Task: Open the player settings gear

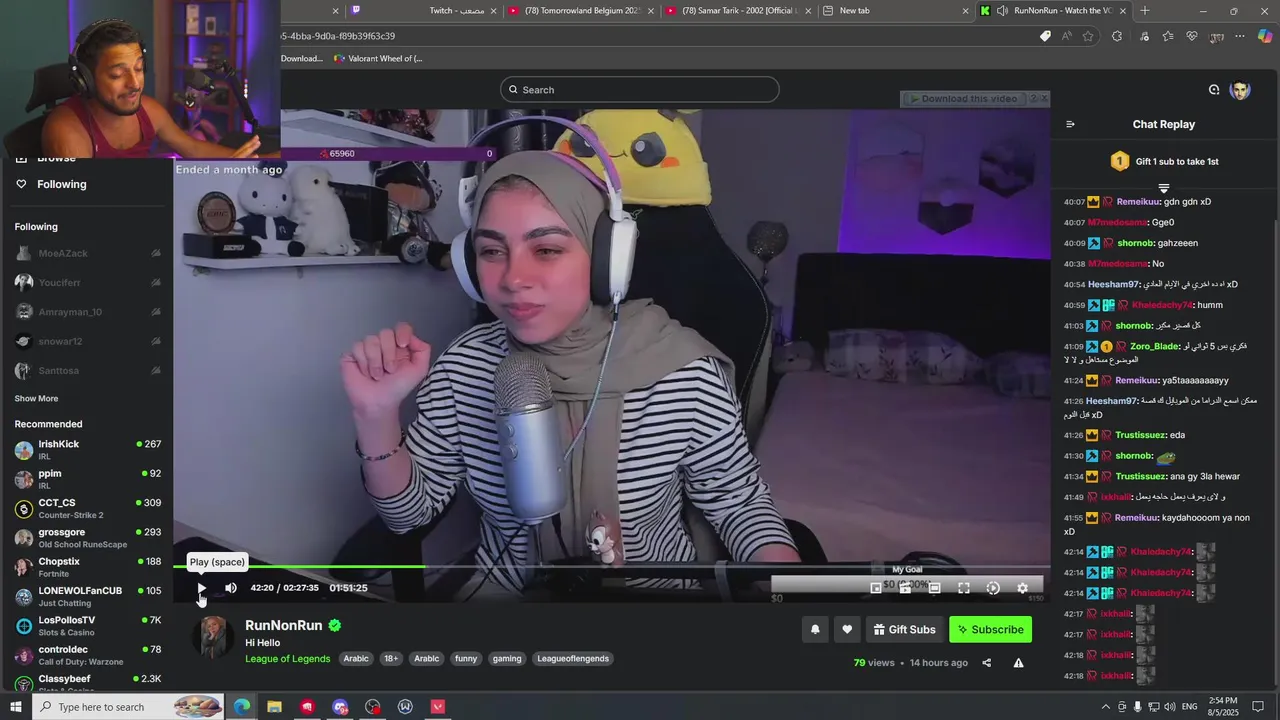Action: click(1022, 588)
